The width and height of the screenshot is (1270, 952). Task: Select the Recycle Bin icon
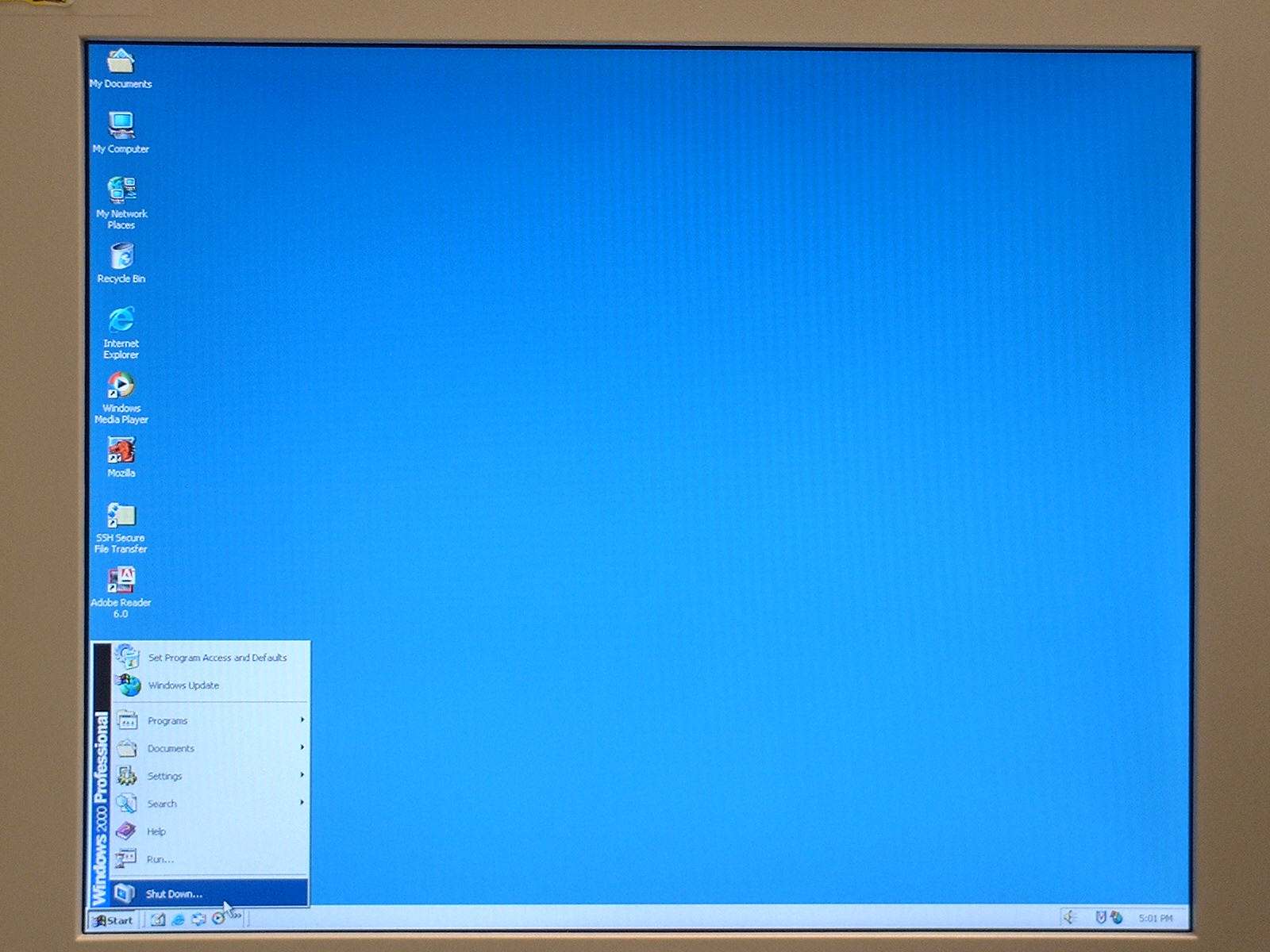121,257
